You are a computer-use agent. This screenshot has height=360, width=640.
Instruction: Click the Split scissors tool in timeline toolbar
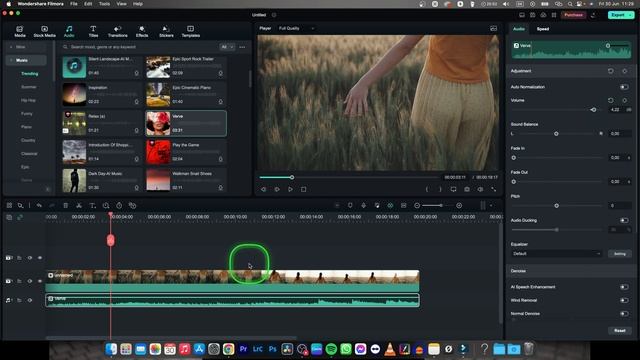79,205
